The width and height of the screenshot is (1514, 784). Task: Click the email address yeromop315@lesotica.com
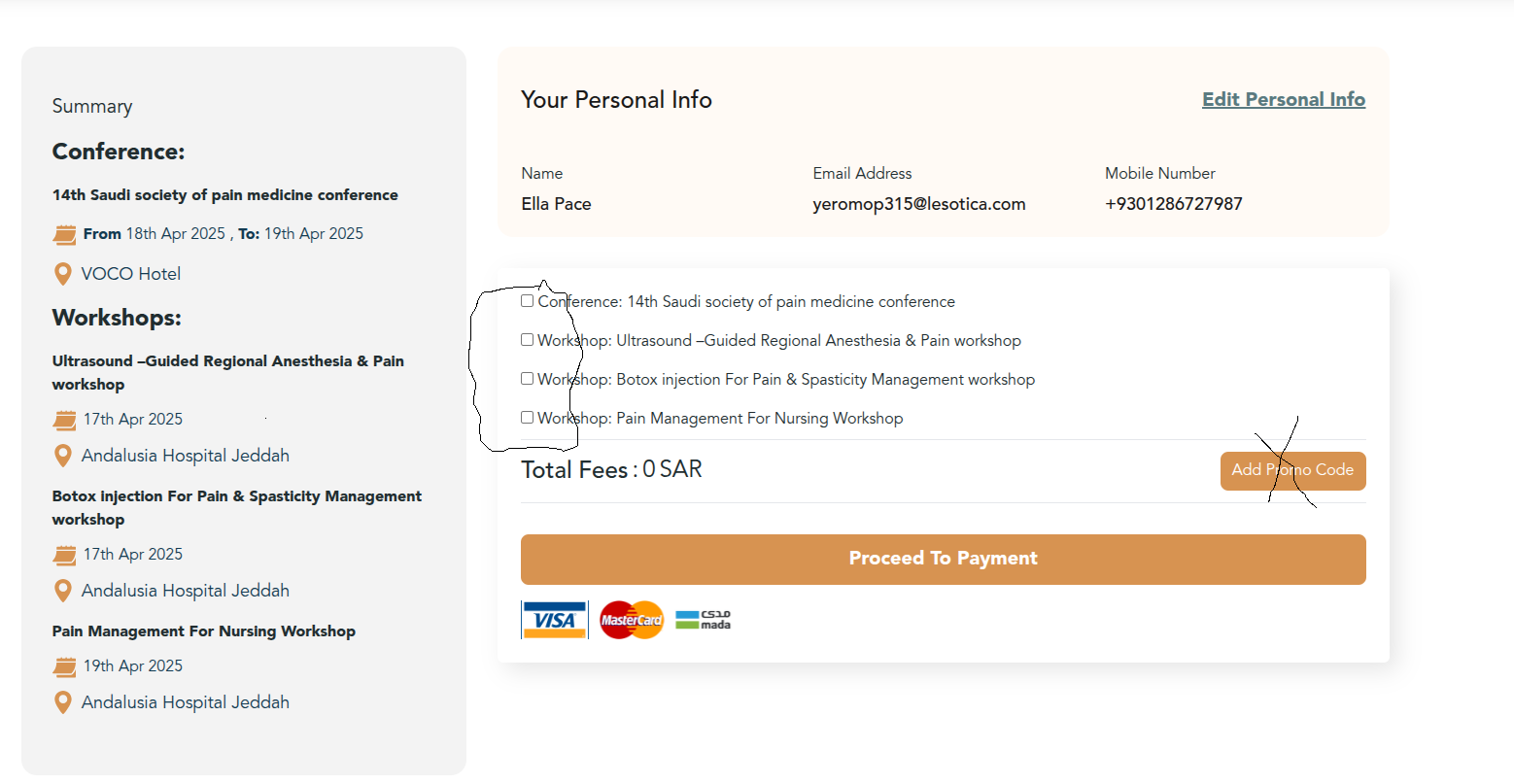pos(919,204)
